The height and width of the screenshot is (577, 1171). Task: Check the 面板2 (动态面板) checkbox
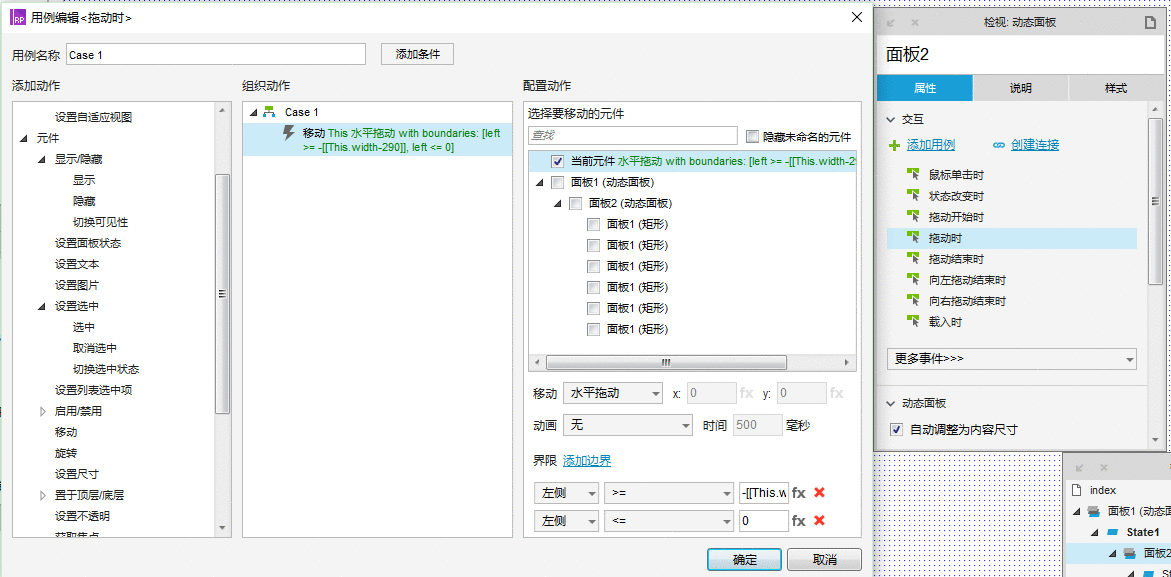(x=575, y=203)
